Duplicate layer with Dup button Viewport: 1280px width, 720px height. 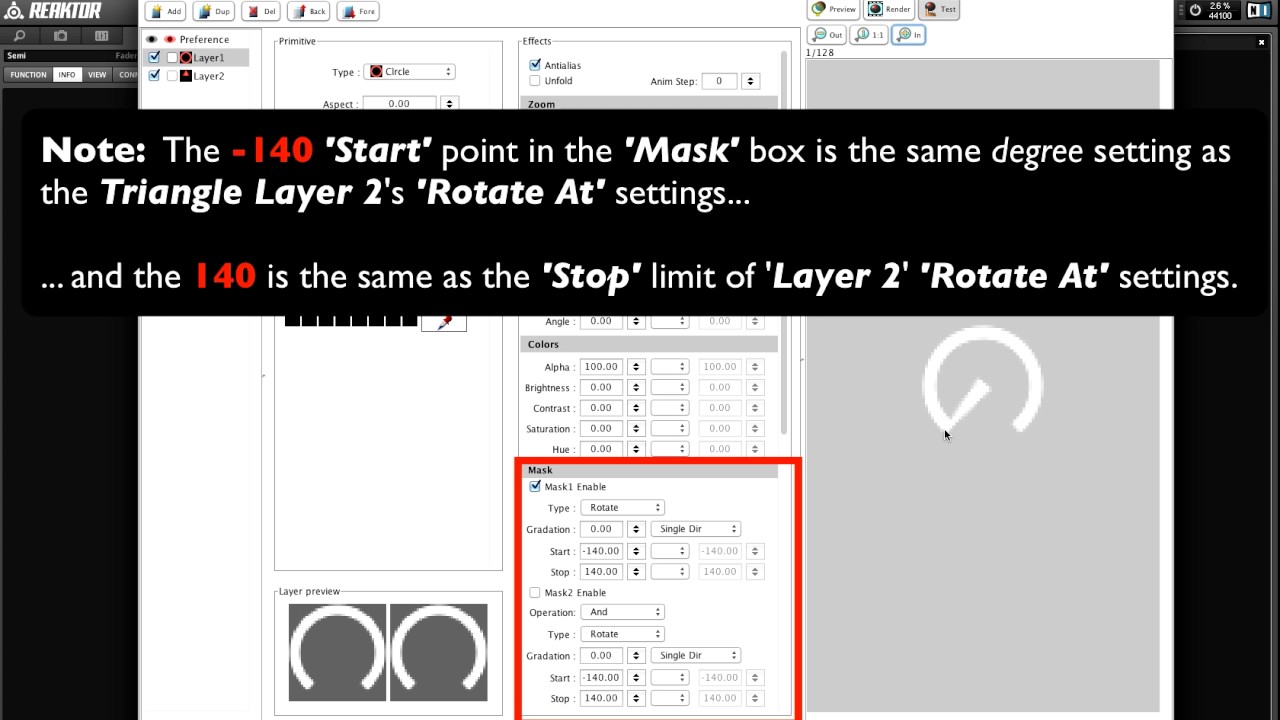[x=213, y=11]
